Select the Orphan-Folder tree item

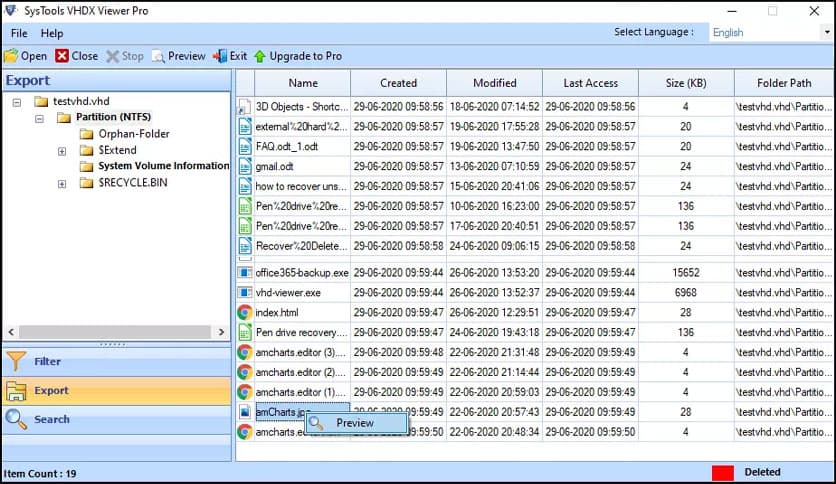[134, 134]
